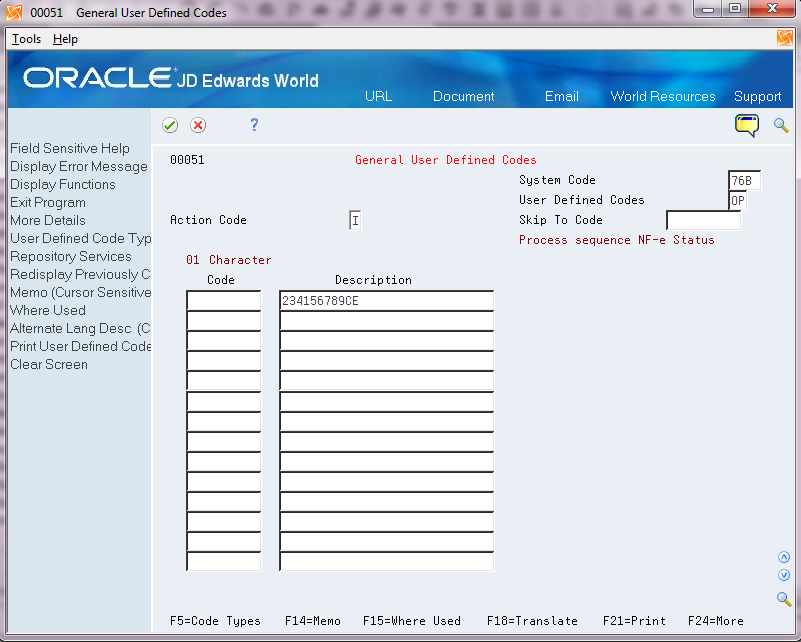Select Print User Defined Codes in sidebar
This screenshot has width=801, height=642.
click(80, 346)
